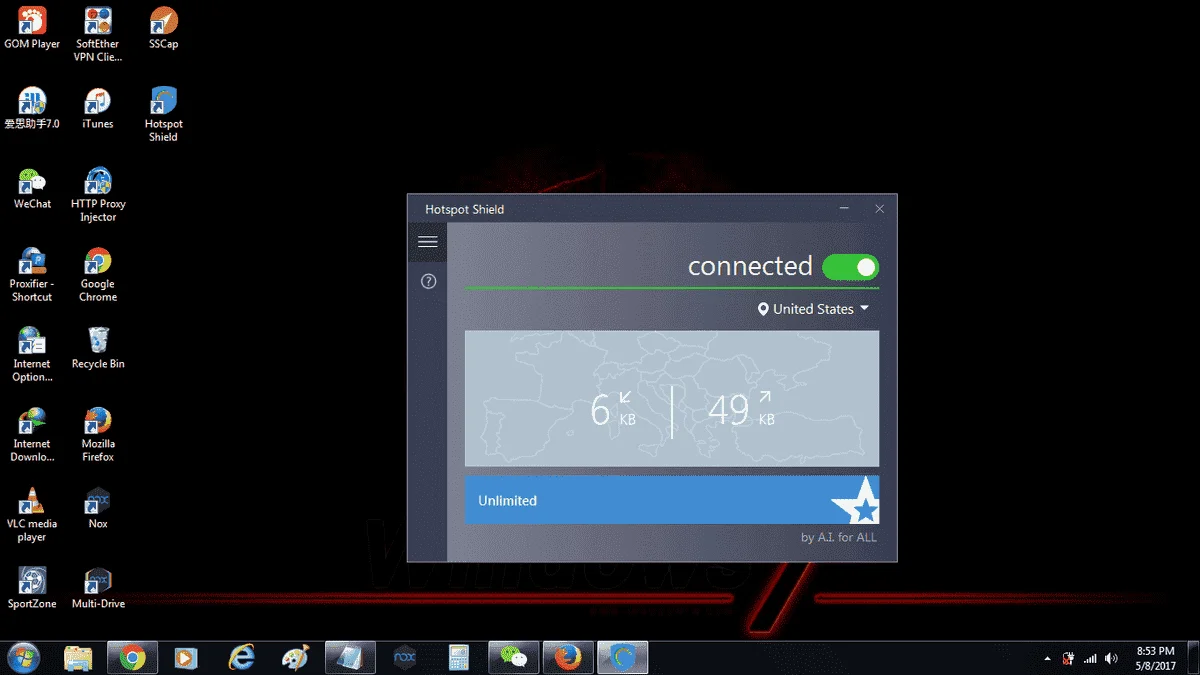Open Windows Media Player taskbar icon
Image resolution: width=1200 pixels, height=675 pixels.
(x=186, y=657)
